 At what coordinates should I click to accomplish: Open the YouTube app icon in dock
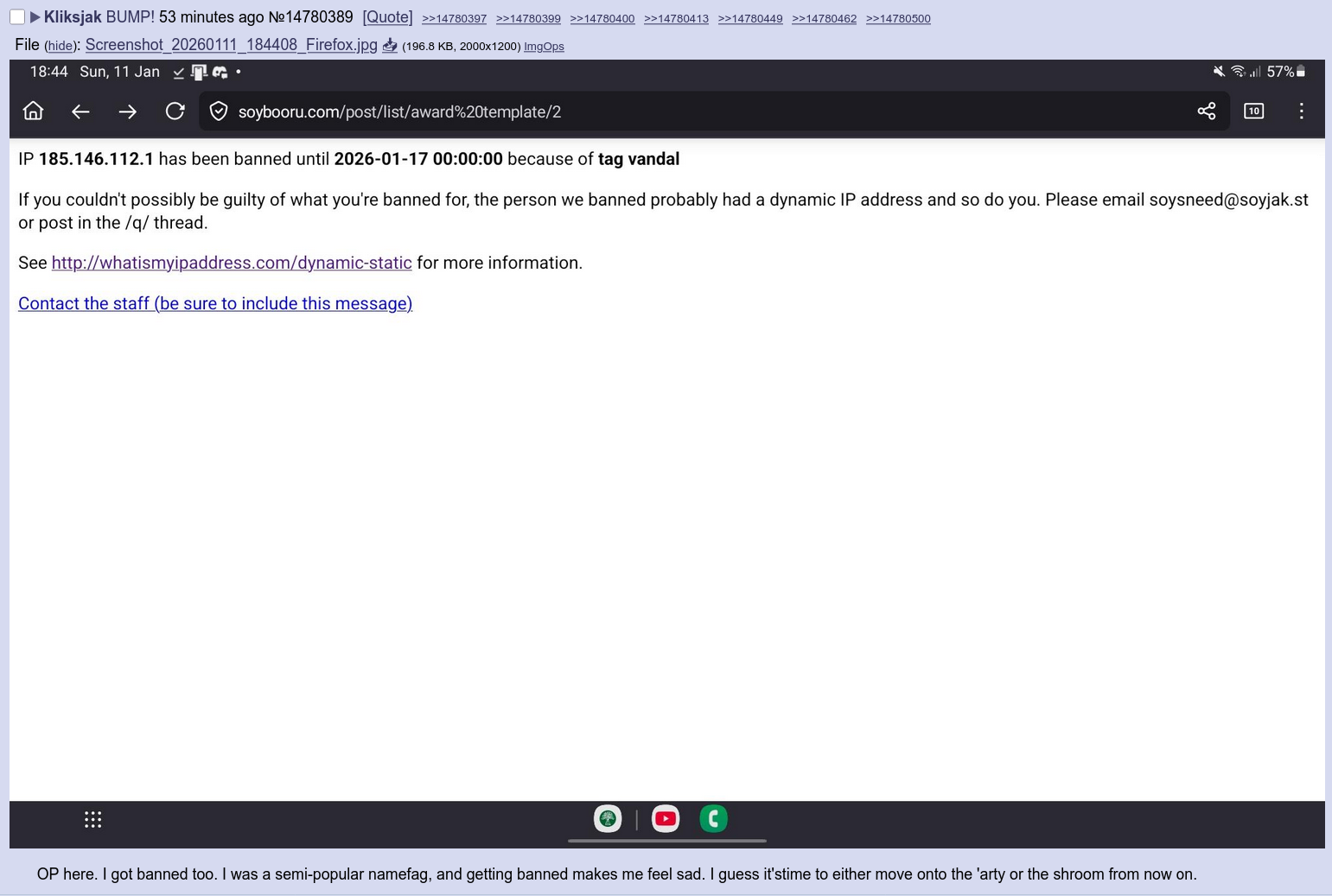666,818
